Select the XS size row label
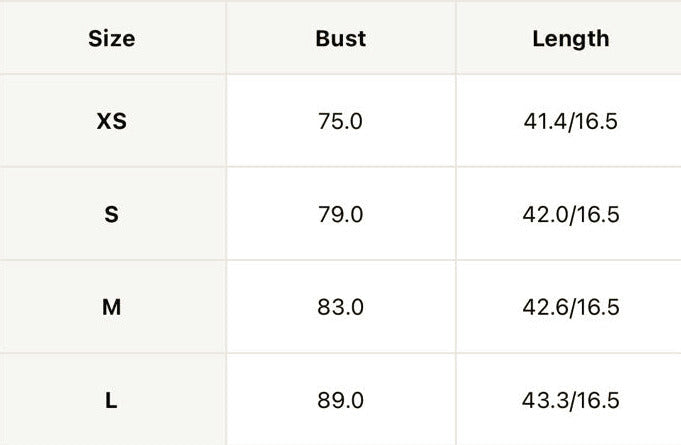Screen dimensions: 681x445 pyautogui.click(x=112, y=121)
